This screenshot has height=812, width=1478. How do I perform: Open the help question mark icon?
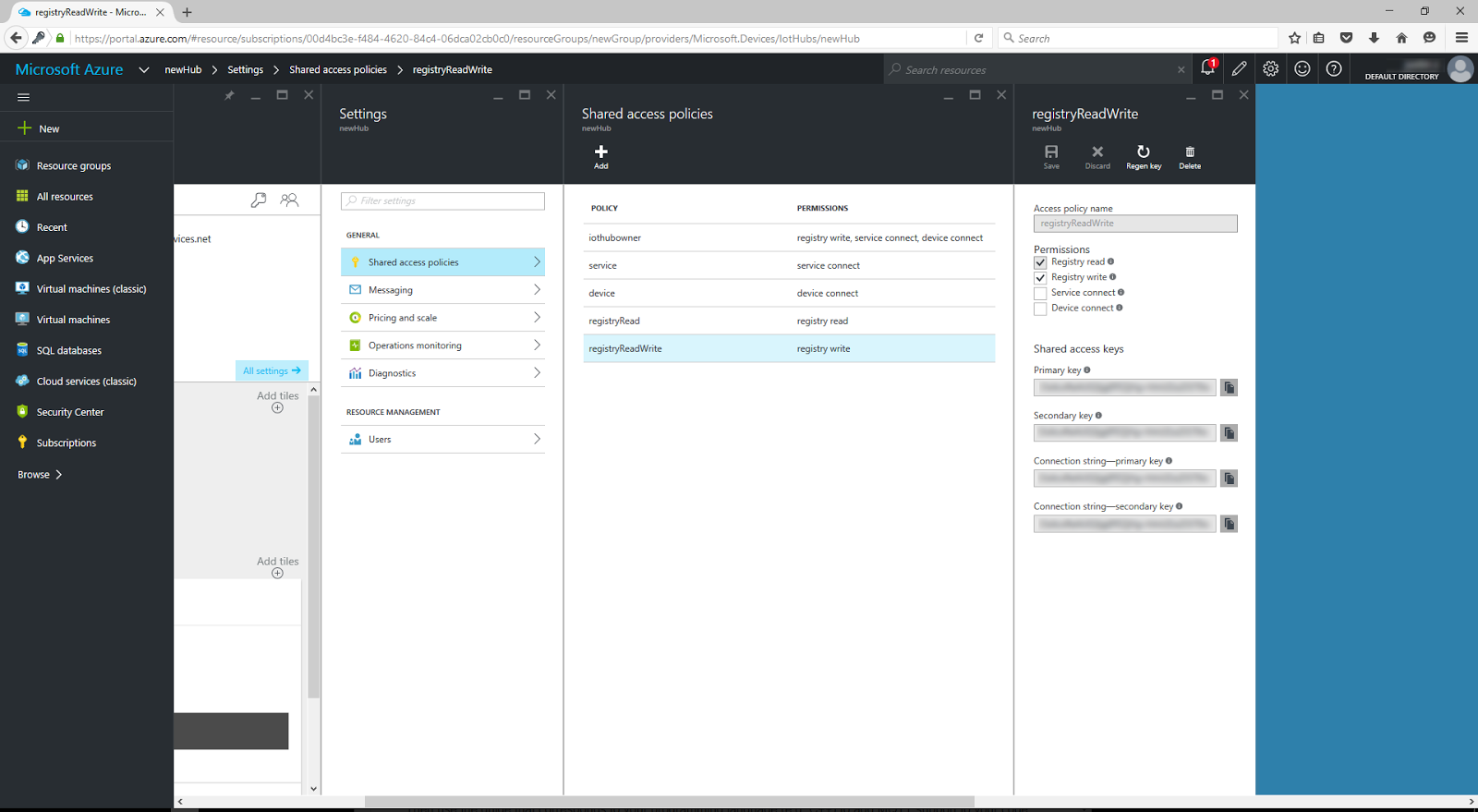pos(1334,68)
